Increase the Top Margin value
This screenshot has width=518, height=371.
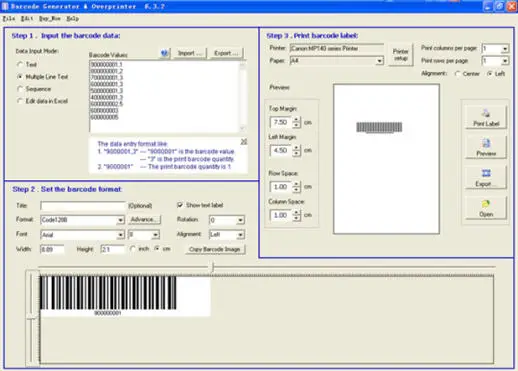[x=296, y=119]
